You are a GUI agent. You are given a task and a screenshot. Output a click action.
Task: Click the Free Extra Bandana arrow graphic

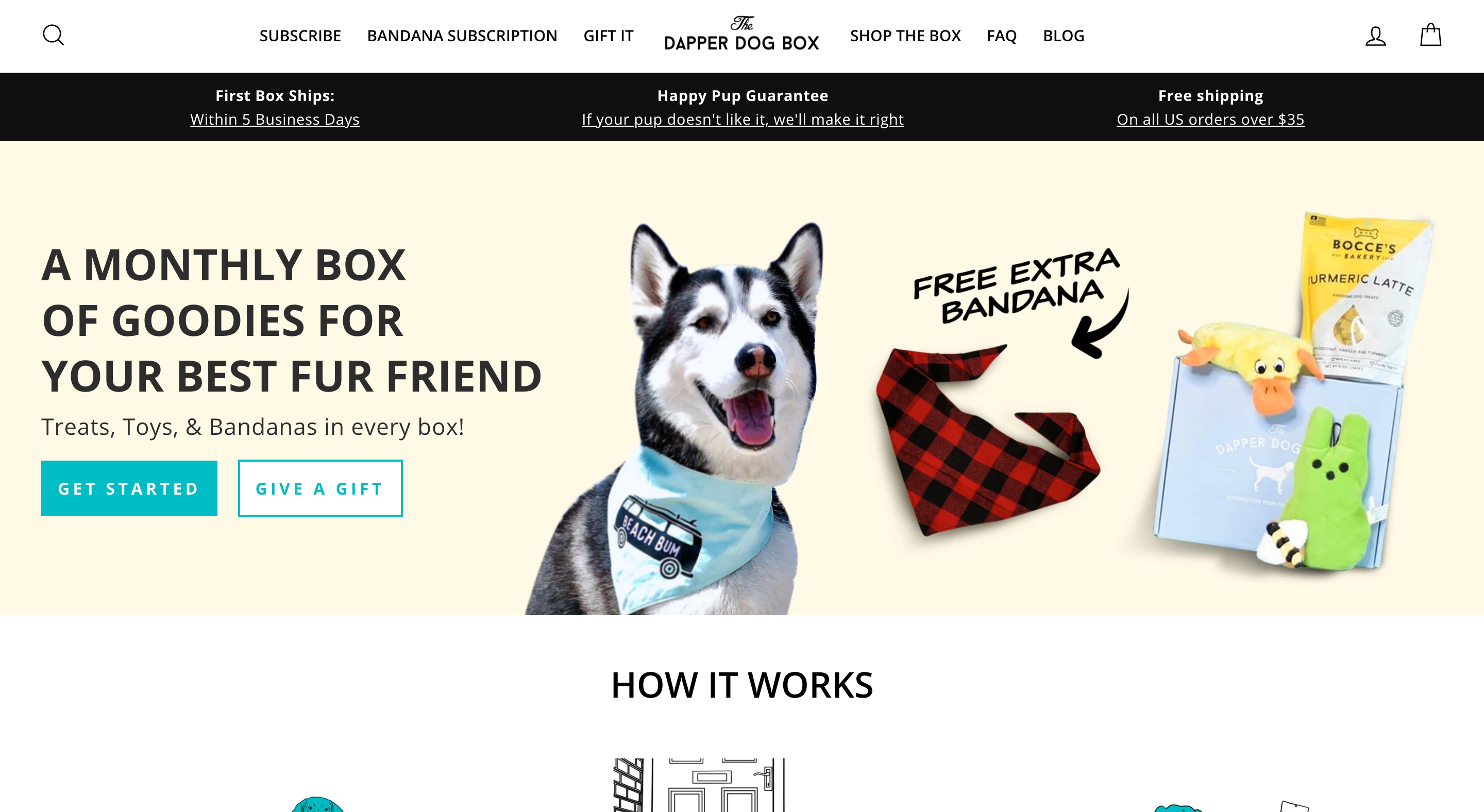coord(1099,326)
